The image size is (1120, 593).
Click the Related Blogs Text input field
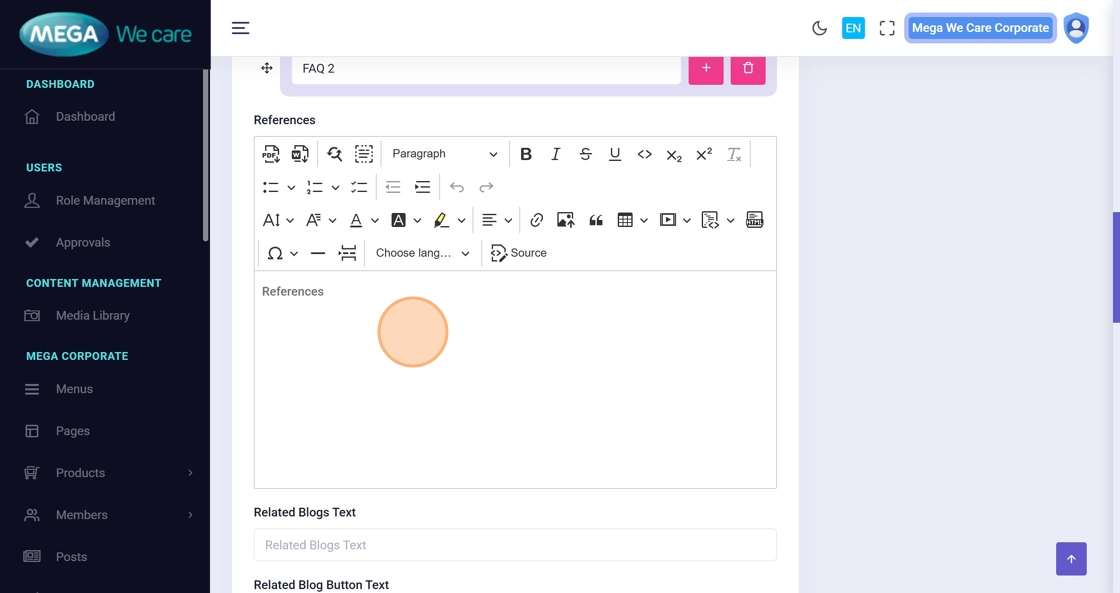click(x=515, y=545)
